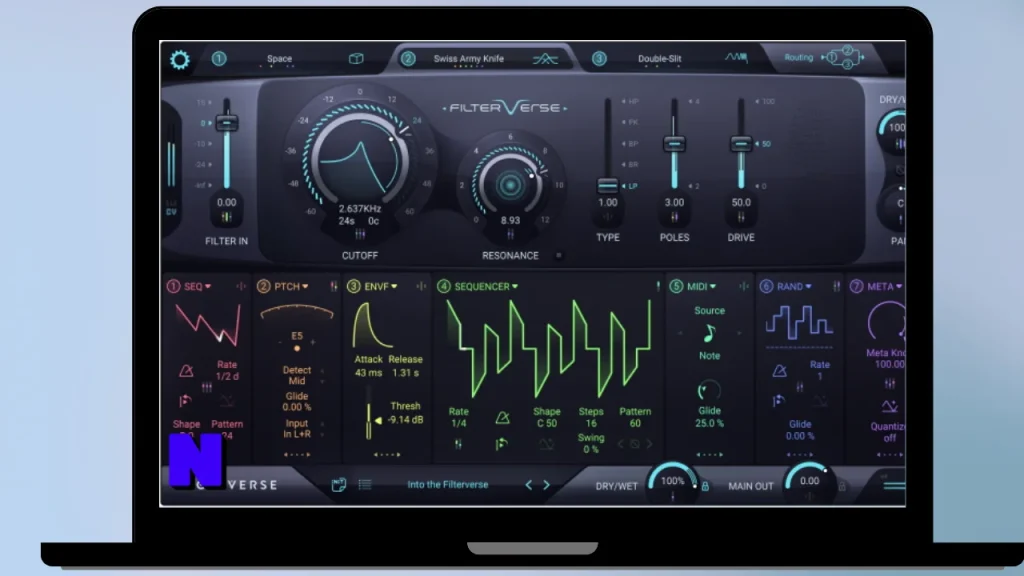Open settings with the gear icon

[180, 59]
